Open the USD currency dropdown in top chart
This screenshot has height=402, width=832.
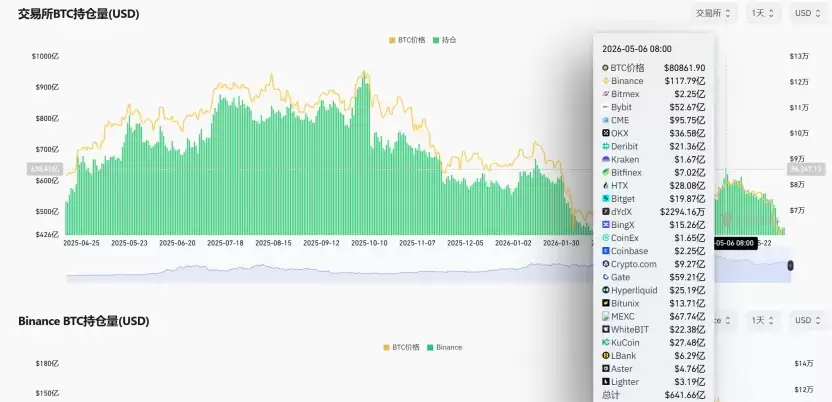click(807, 13)
